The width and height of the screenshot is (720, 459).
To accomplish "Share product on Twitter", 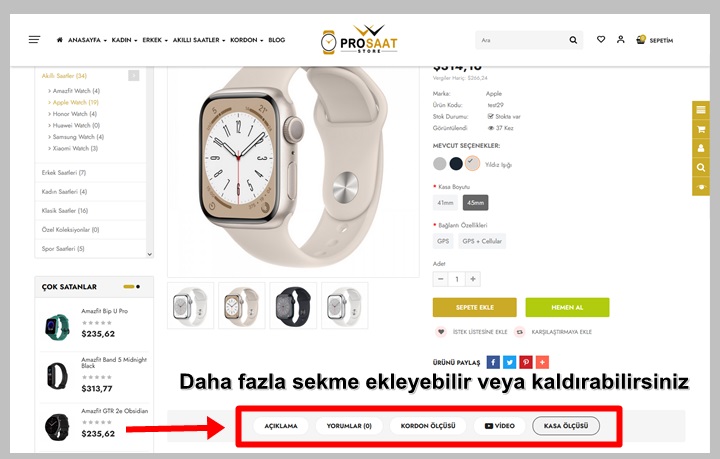I will [509, 362].
